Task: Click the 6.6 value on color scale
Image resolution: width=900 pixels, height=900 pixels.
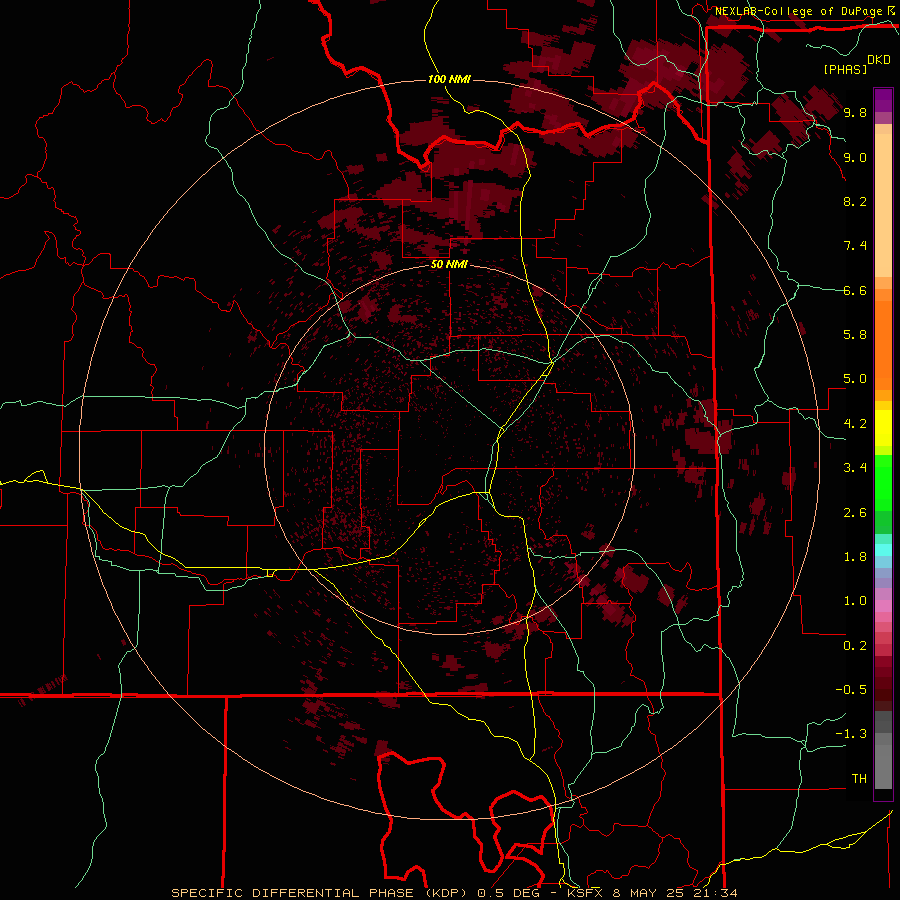Action: click(x=855, y=290)
